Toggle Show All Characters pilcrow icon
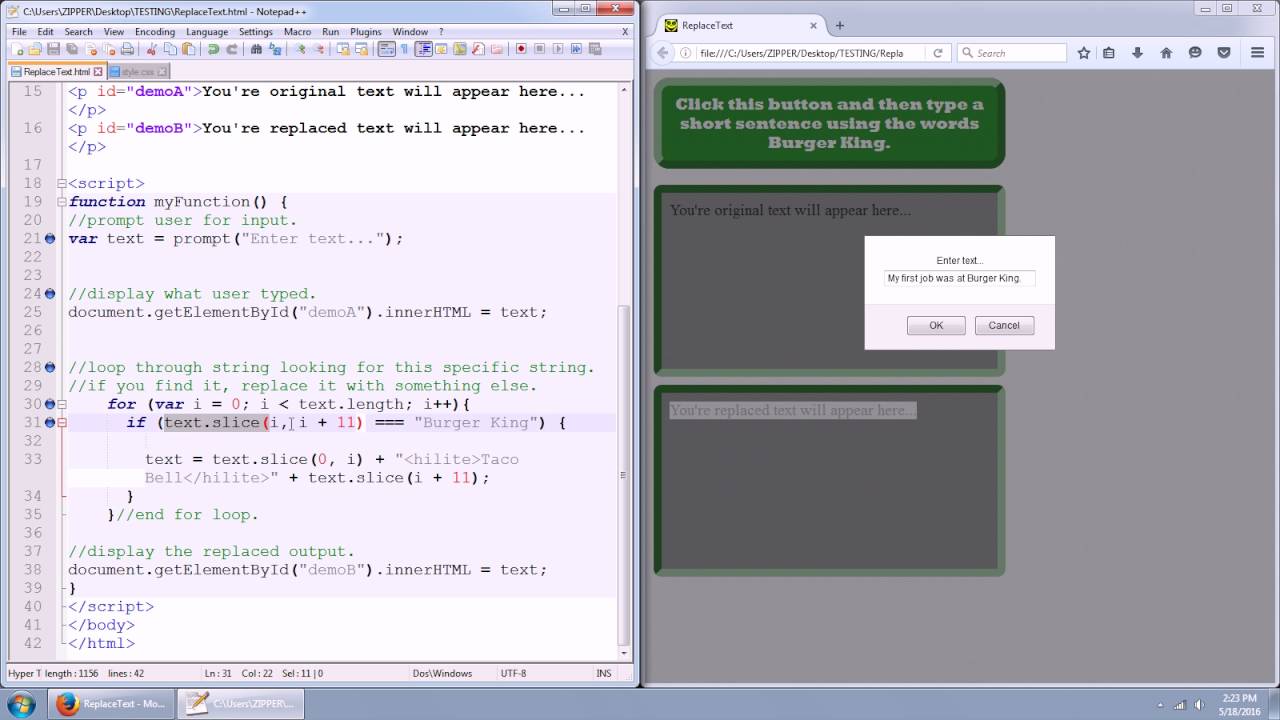Image resolution: width=1280 pixels, height=720 pixels. point(404,49)
